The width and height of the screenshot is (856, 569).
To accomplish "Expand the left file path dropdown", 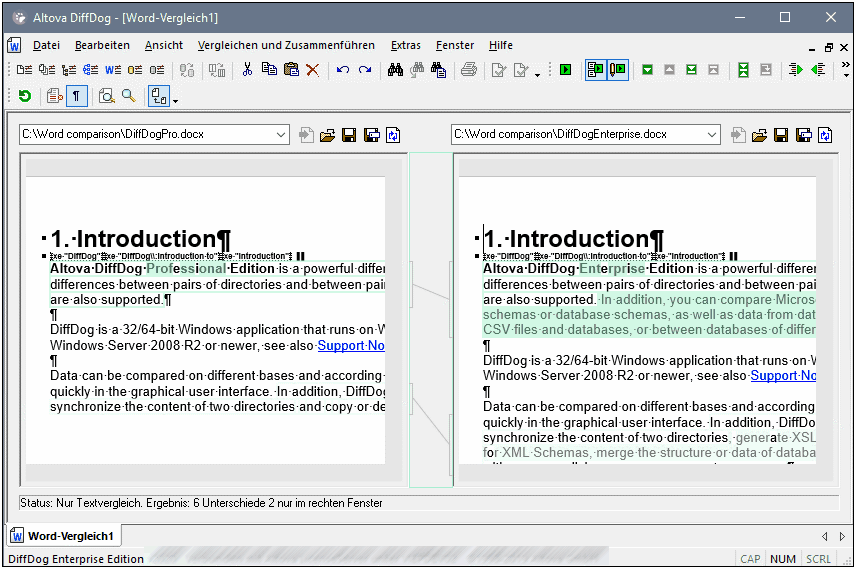I will pyautogui.click(x=279, y=135).
